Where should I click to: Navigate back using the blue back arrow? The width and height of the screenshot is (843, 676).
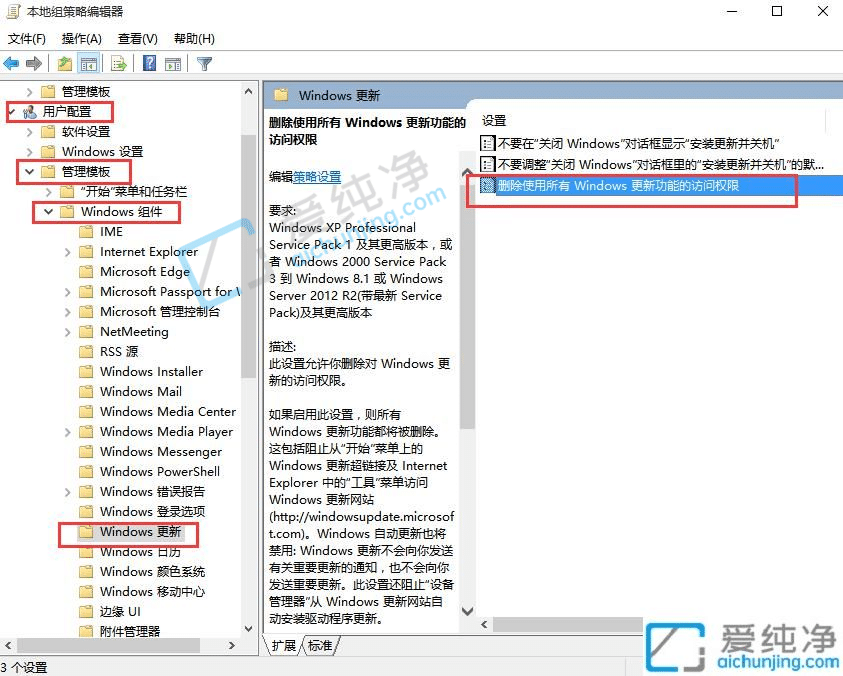(x=10, y=63)
